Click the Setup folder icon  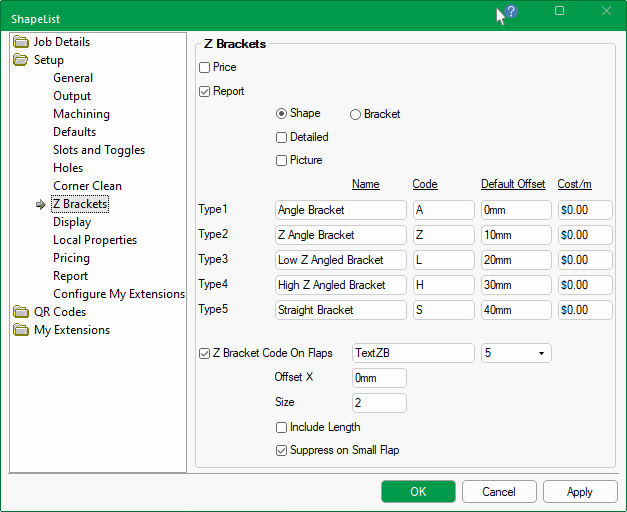click(21, 60)
